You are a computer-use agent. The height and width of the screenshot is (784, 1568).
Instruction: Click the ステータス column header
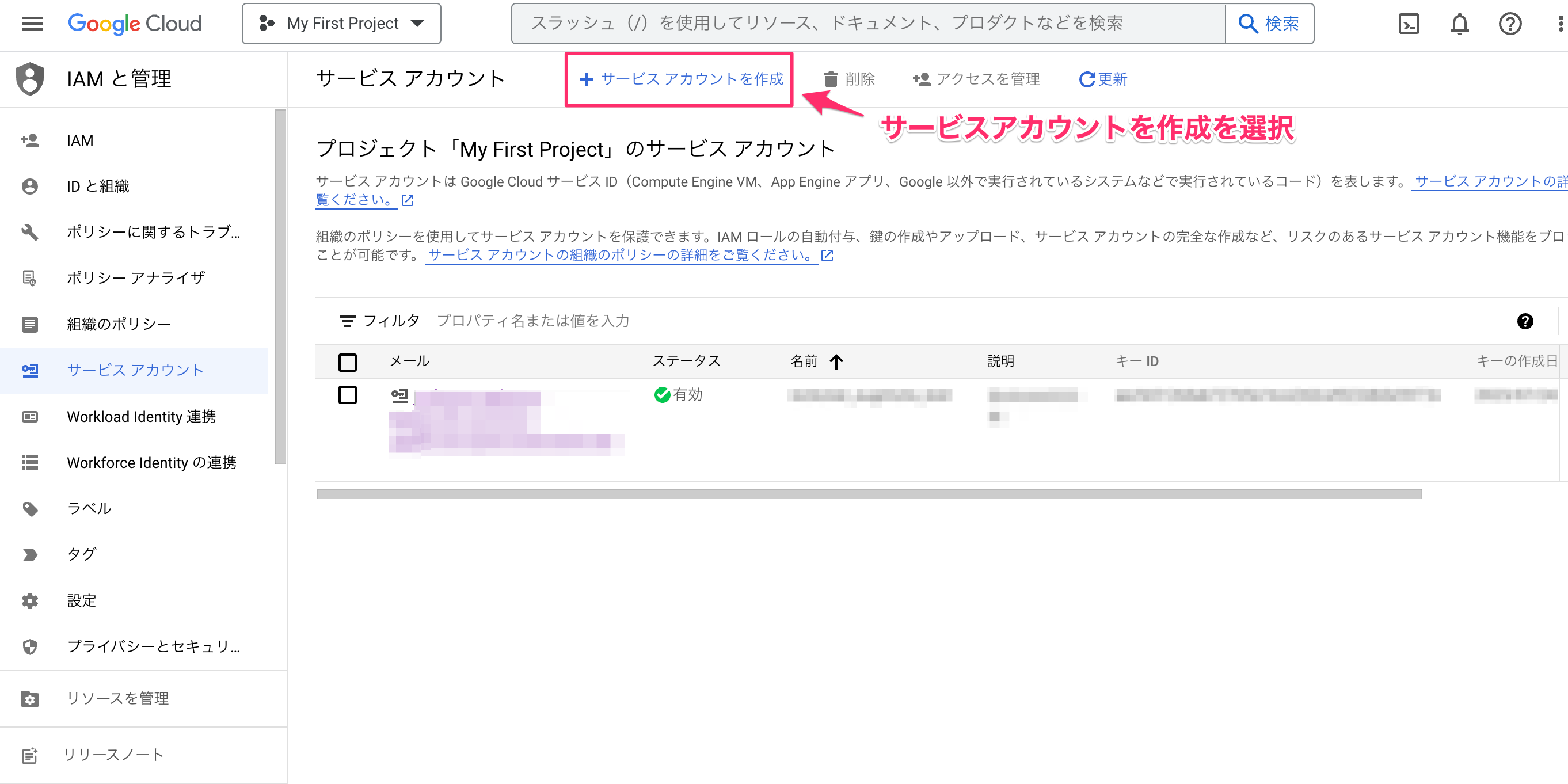click(687, 361)
